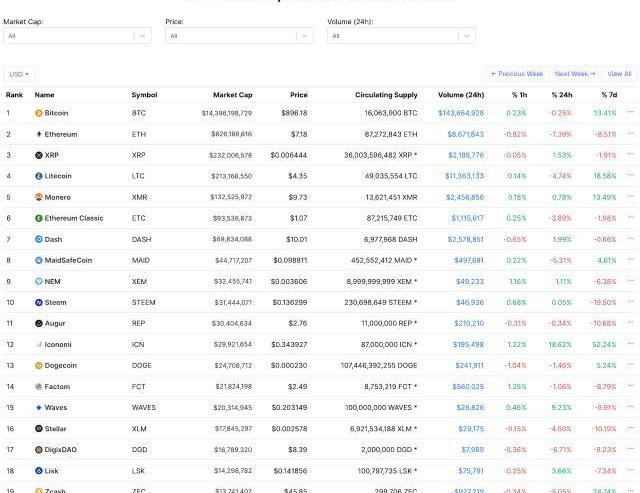Click the Ethereum logo icon
This screenshot has width=640, height=493.
[x=39, y=134]
